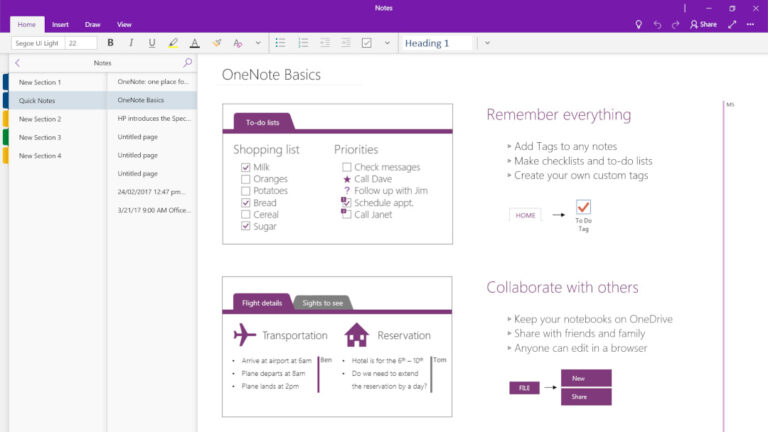Click the text highlighter icon

point(173,43)
